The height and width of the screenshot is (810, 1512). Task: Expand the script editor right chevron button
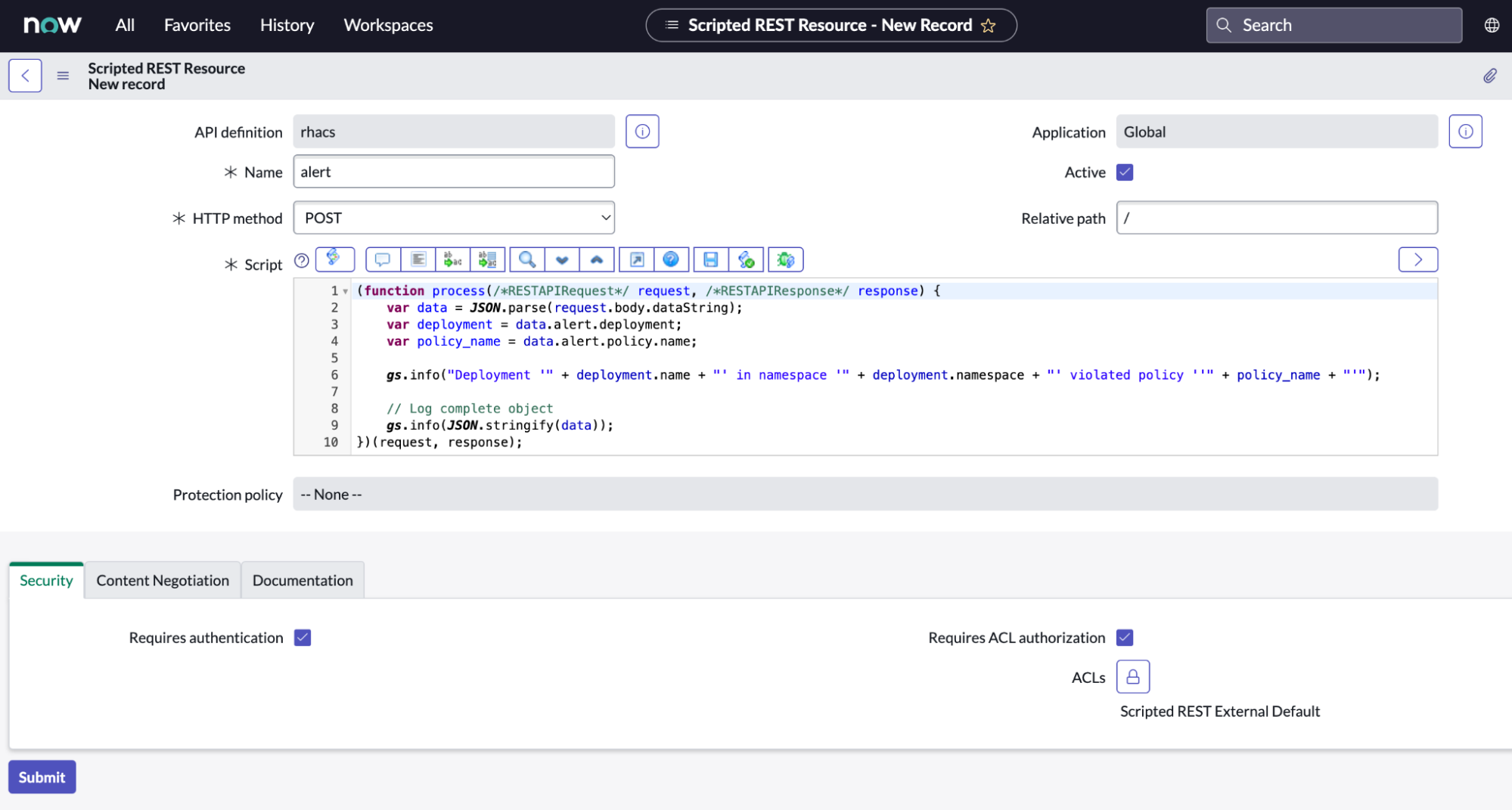point(1417,259)
